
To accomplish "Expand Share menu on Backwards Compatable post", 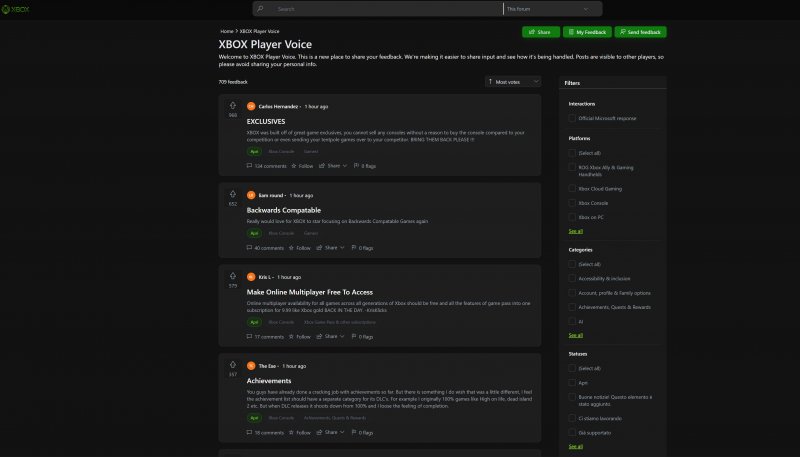I will tap(330, 248).
